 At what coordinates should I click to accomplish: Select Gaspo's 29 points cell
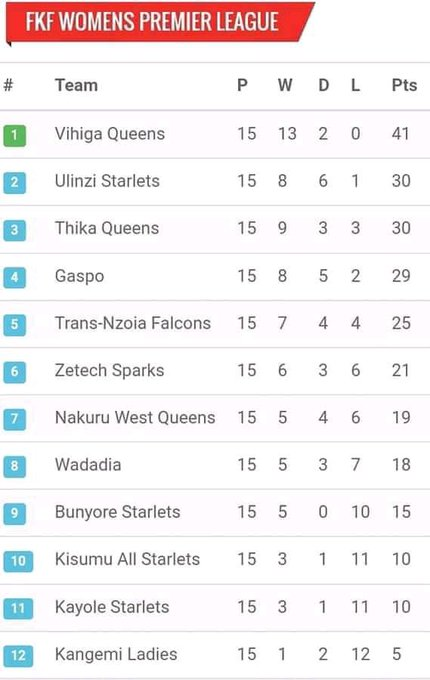pos(401,276)
